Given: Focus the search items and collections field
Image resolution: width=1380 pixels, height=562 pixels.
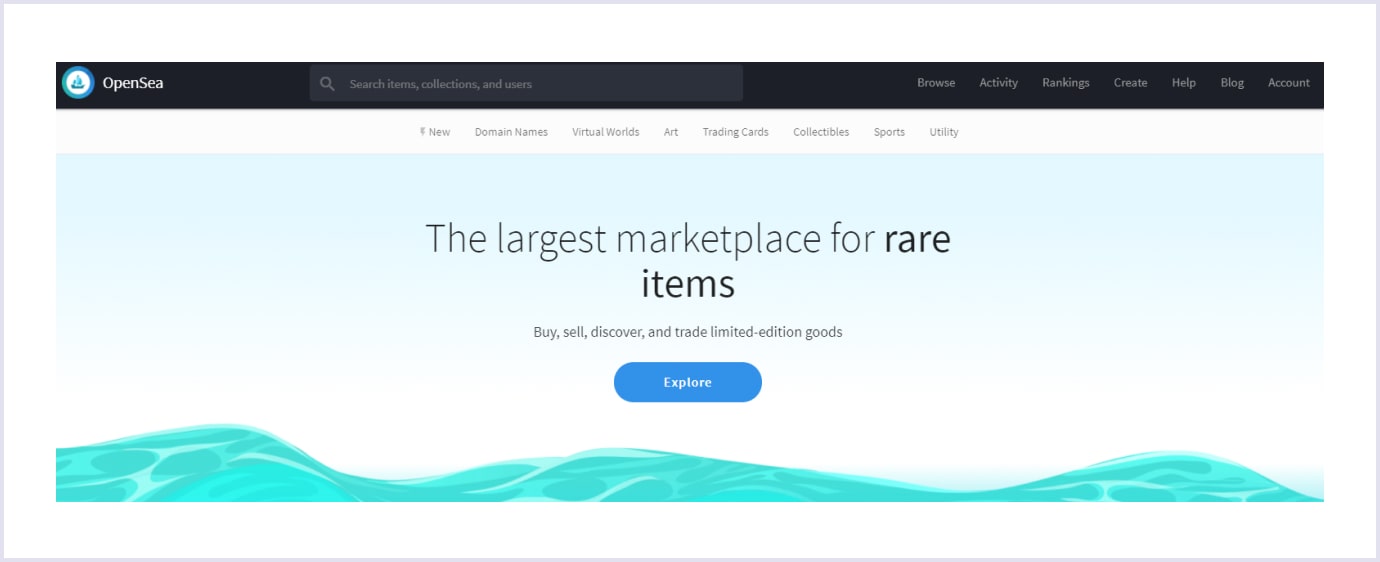Looking at the screenshot, I should (526, 84).
